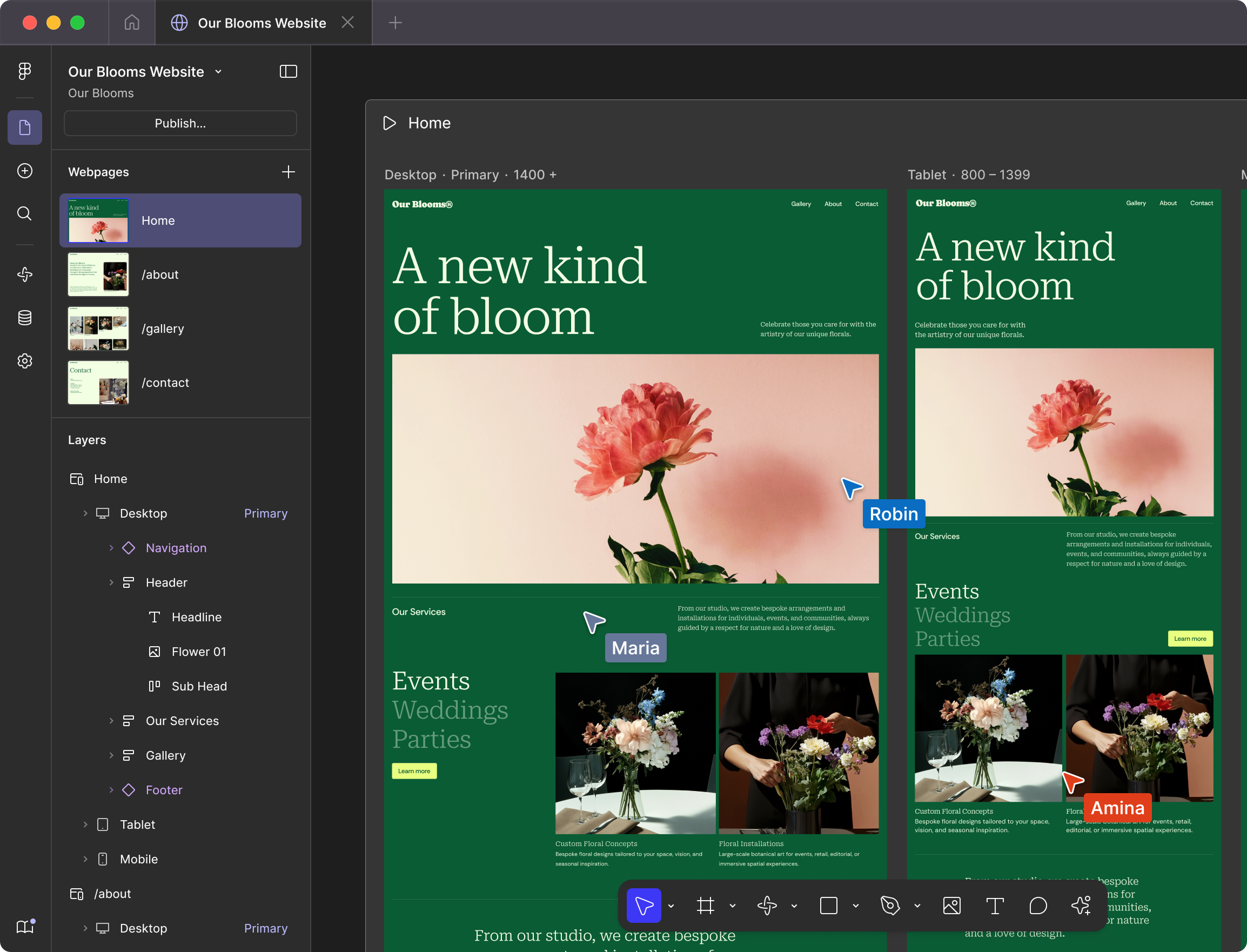This screenshot has height=952, width=1247.
Task: Select the Frame tool in bottom toolbar
Action: (x=706, y=906)
